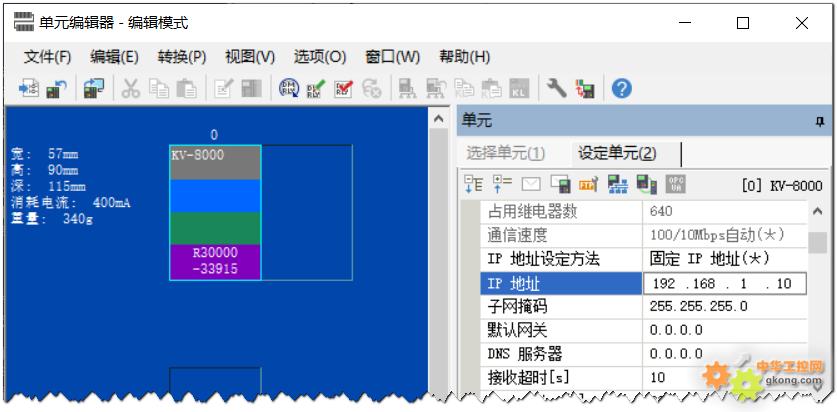This screenshot has height=412, width=837.
Task: Click the first greyed unit network icon
Action: click(x=408, y=89)
